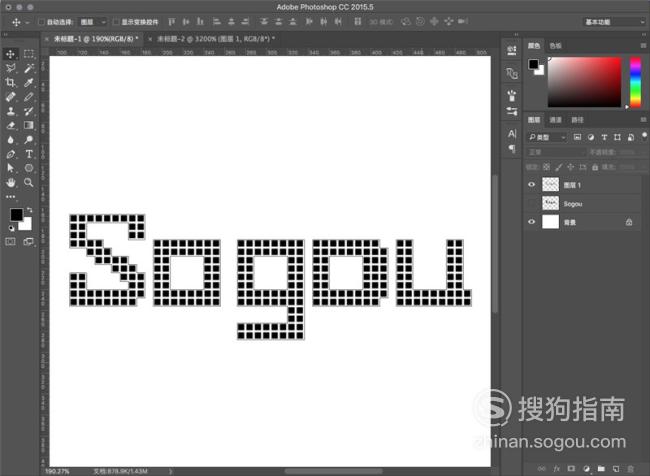
Task: Click foreground swatch in Color panel
Action: click(x=533, y=64)
